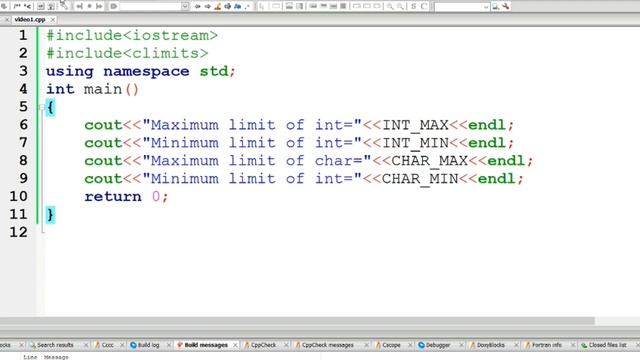
Task: Click the highlighted closing brace on line 11
Action: pos(50,215)
